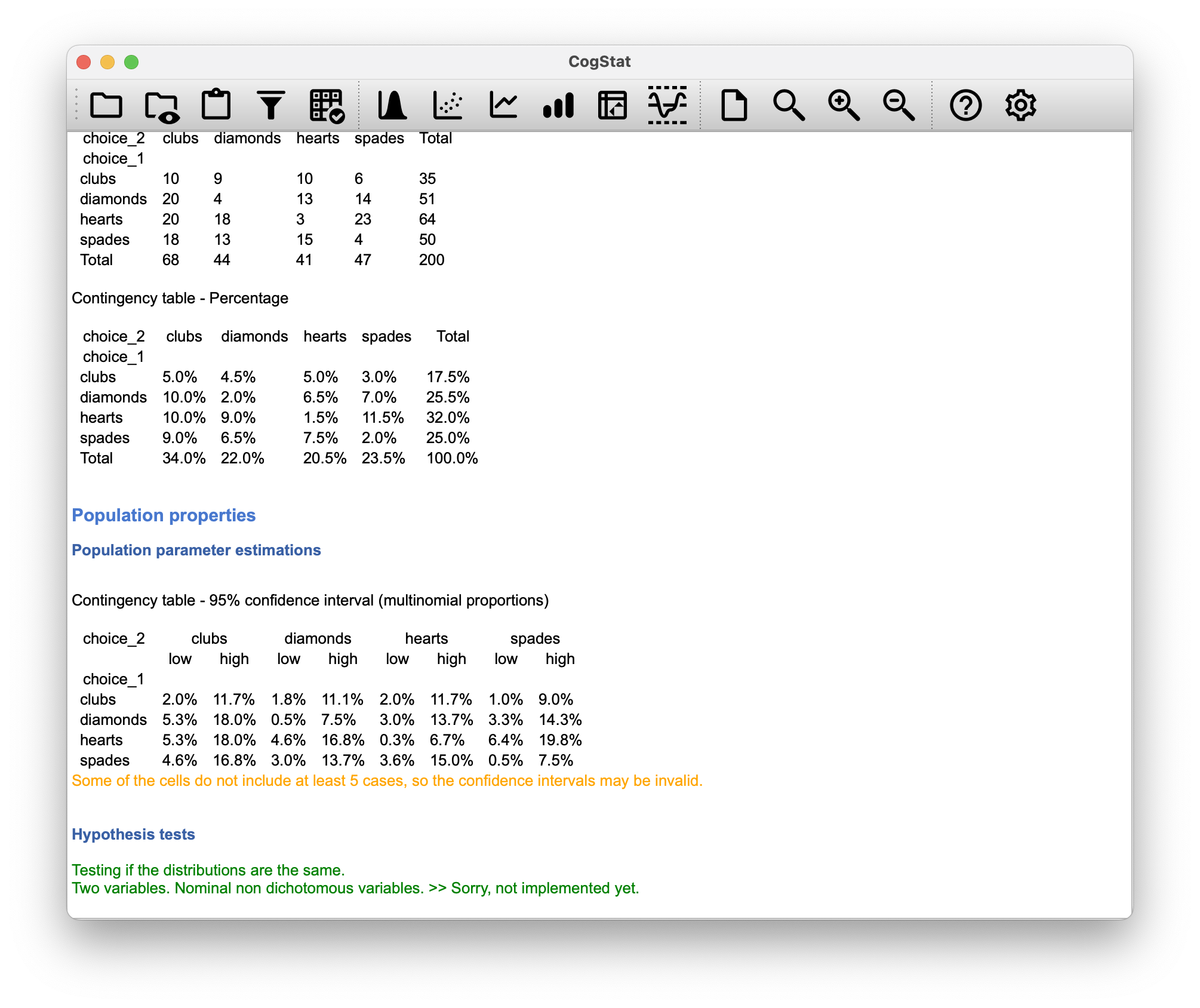Open CogStat help with the question mark icon

[966, 106]
